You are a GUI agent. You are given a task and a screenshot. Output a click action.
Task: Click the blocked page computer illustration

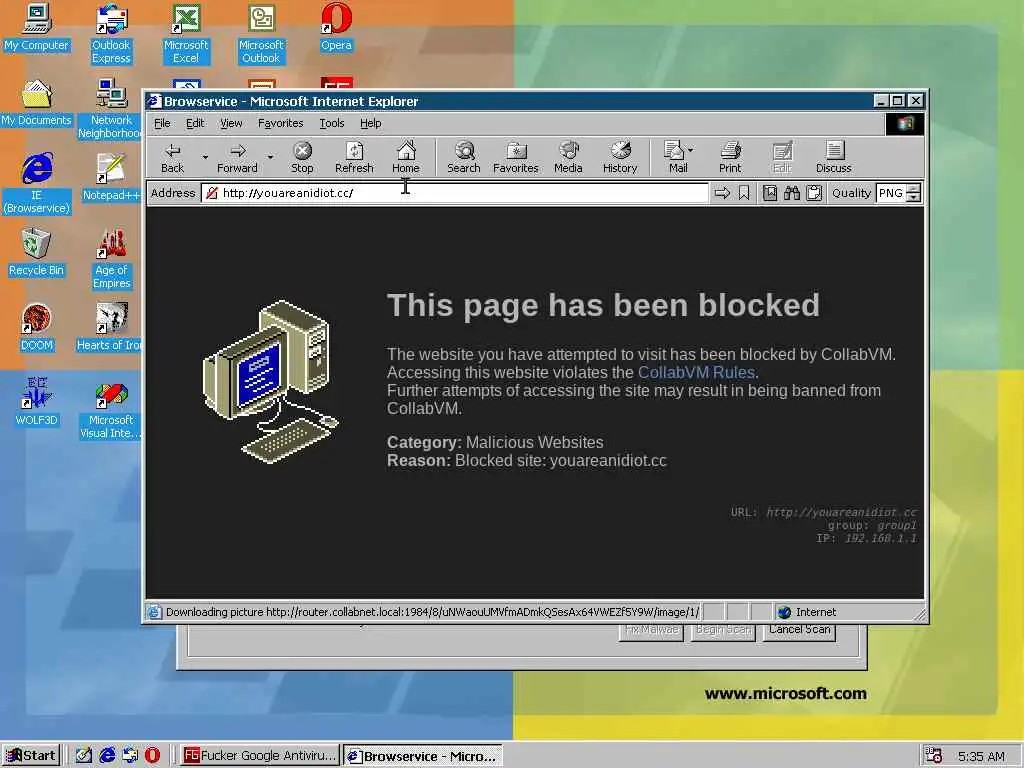point(270,381)
